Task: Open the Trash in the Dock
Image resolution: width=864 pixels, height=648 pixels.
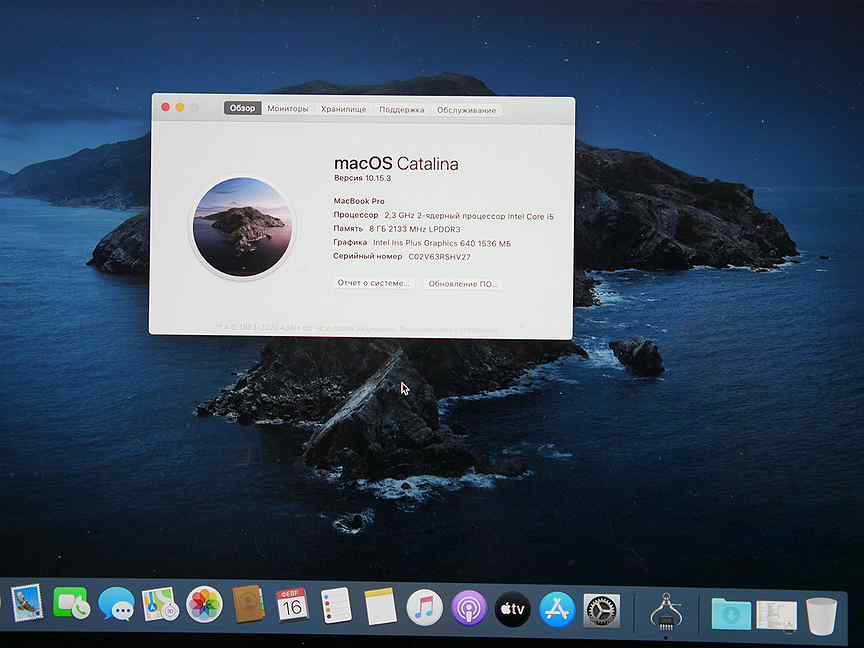Action: 821,615
